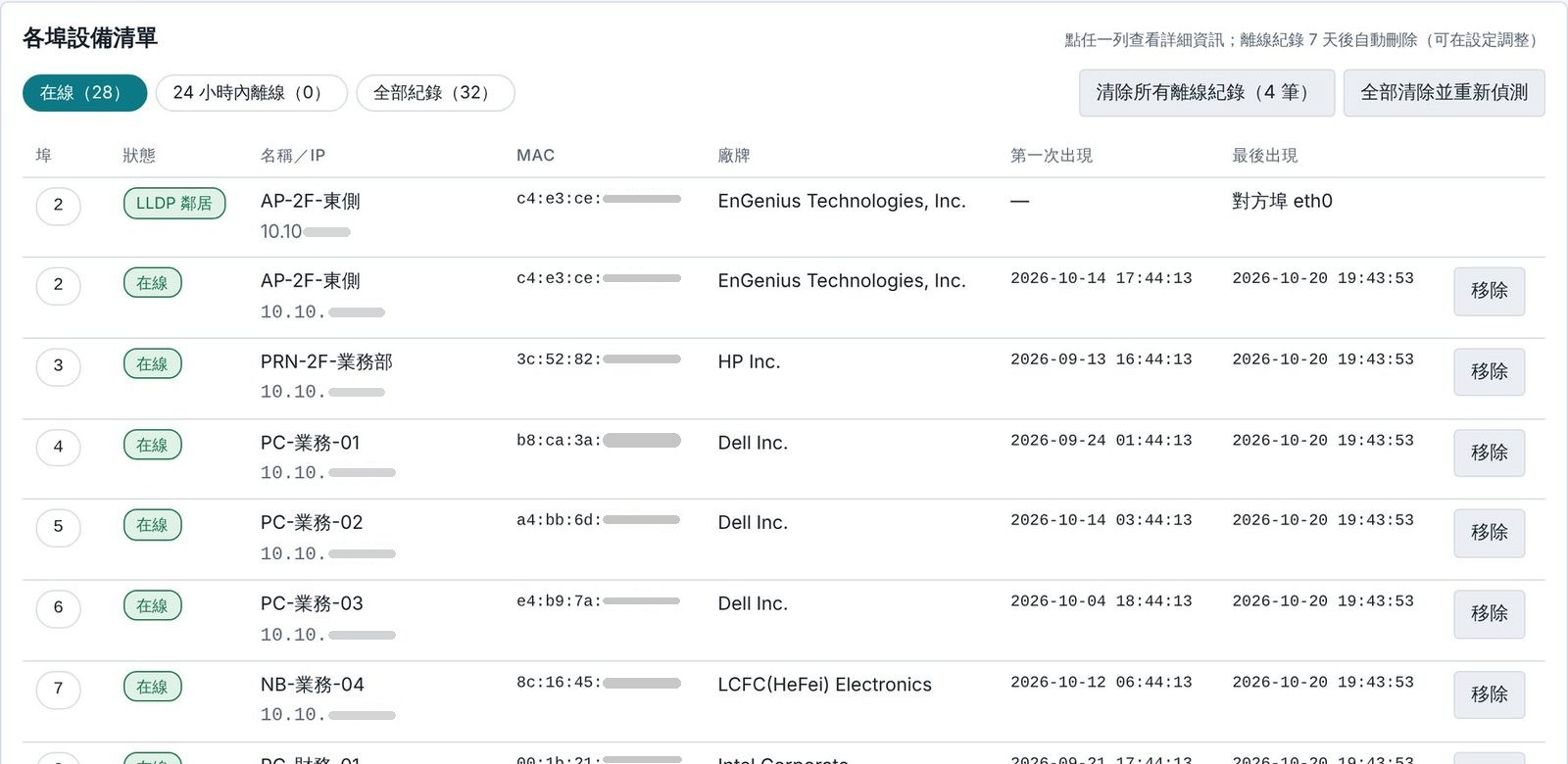Click the 在線 badge for PC-業務-01
The width and height of the screenshot is (1568, 764).
[152, 445]
